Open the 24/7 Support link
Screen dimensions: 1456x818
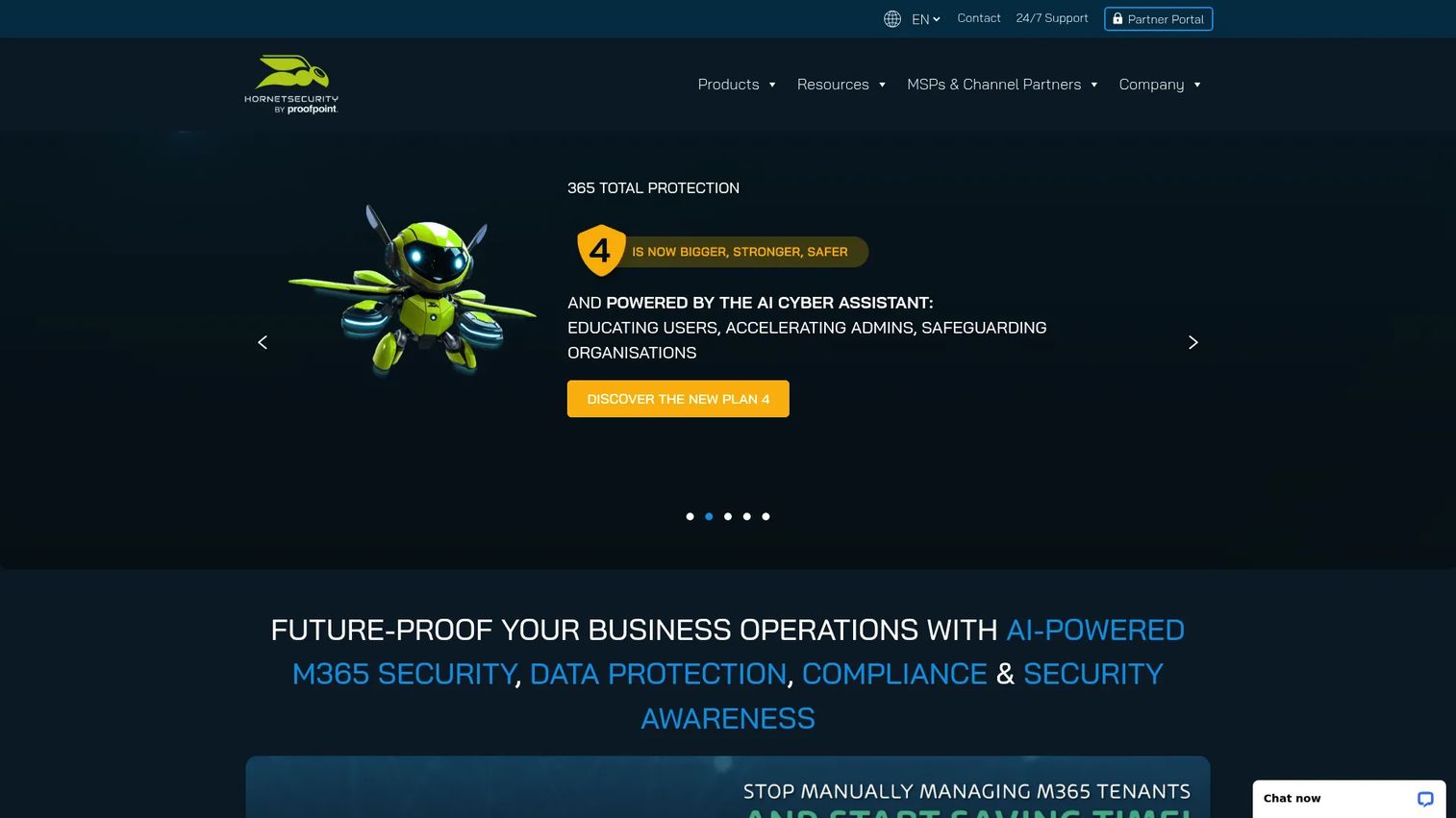[x=1052, y=18]
